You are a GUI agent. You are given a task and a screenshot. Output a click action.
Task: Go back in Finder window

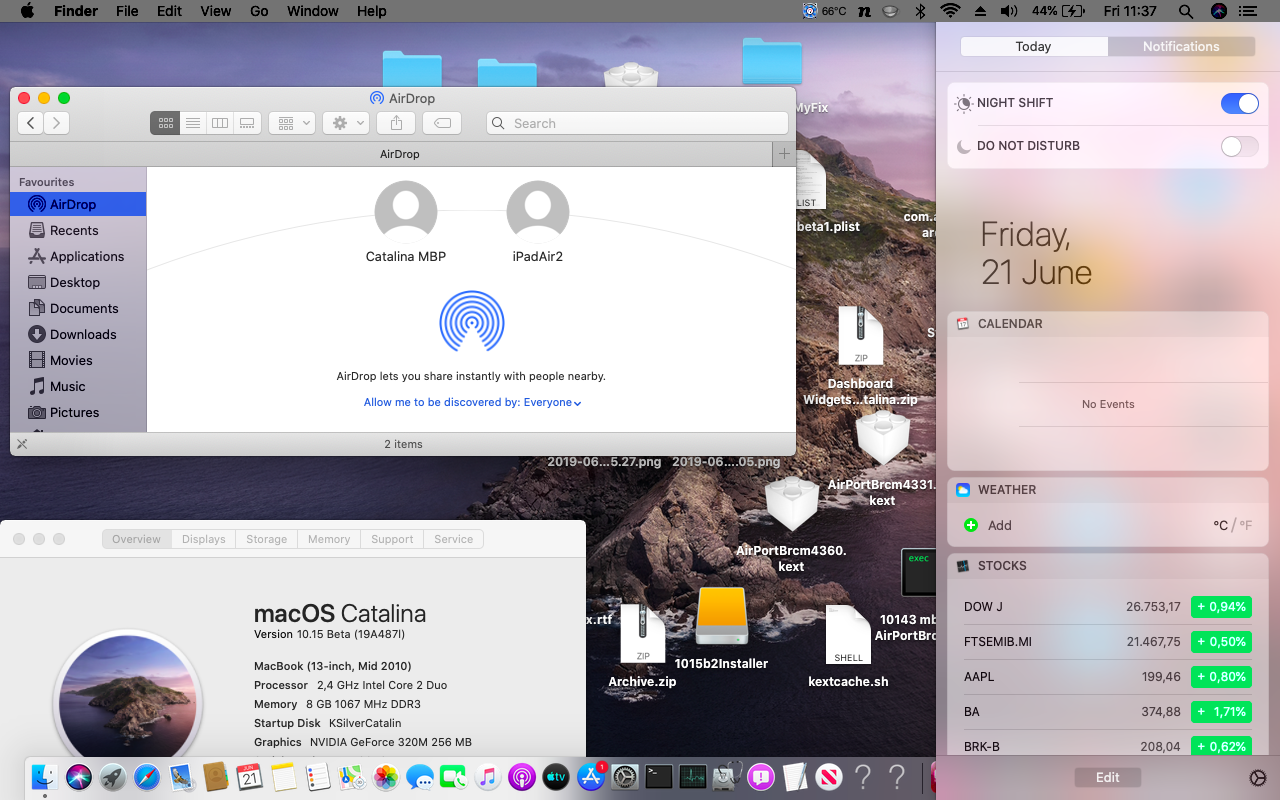tap(31, 123)
